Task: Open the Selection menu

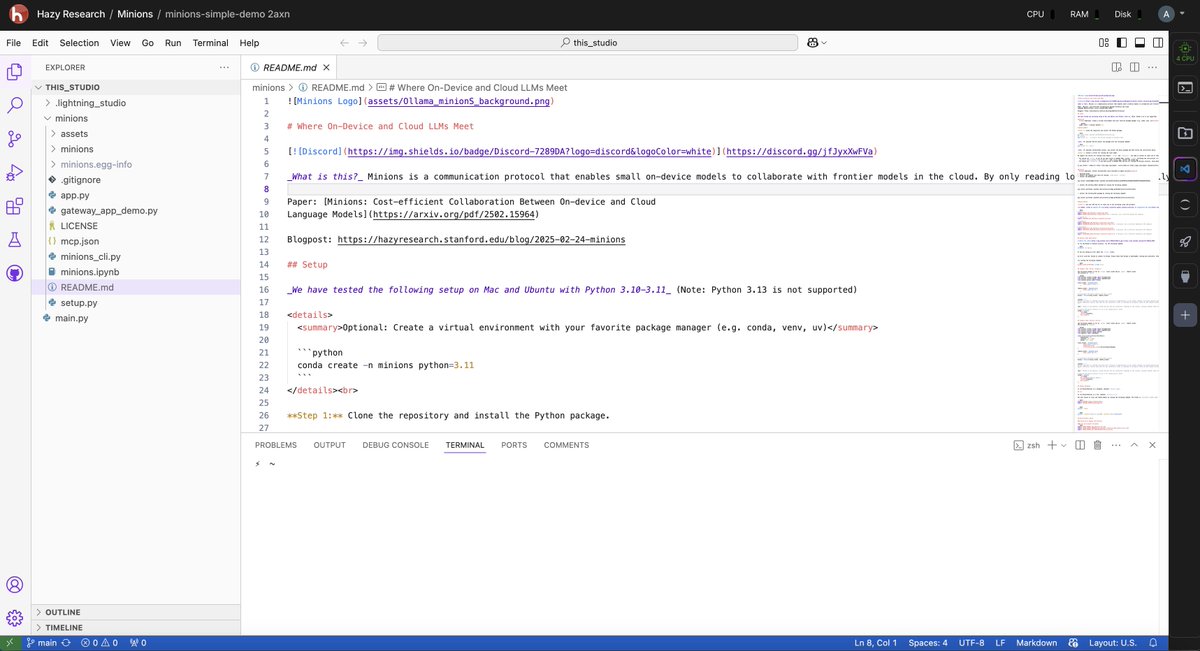Action: [x=79, y=43]
